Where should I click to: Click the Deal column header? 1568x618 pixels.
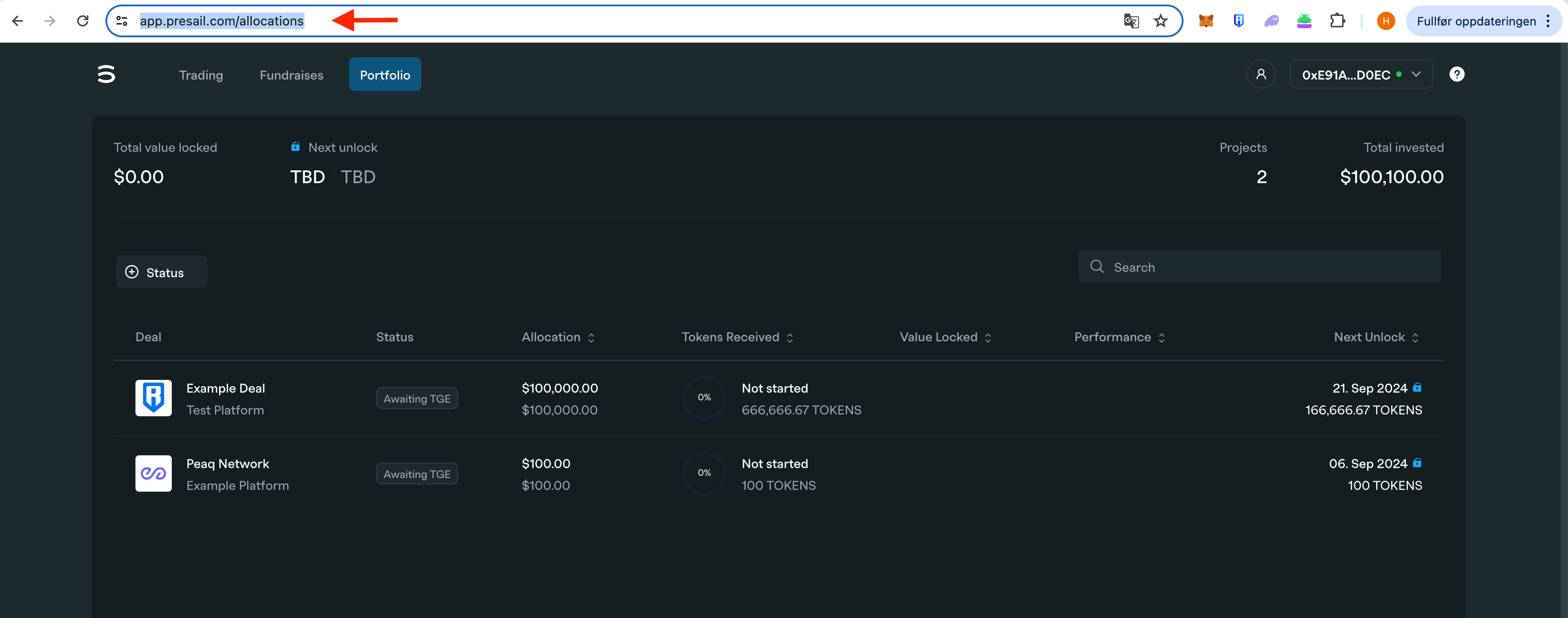pos(149,337)
